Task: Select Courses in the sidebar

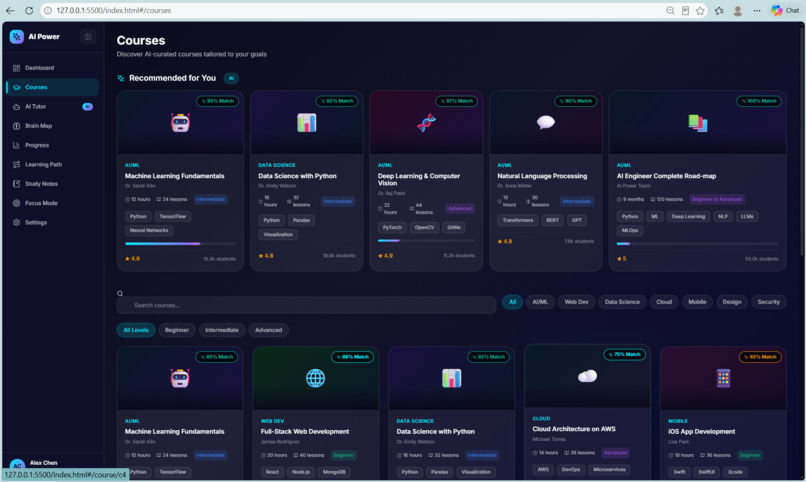Action: point(52,87)
